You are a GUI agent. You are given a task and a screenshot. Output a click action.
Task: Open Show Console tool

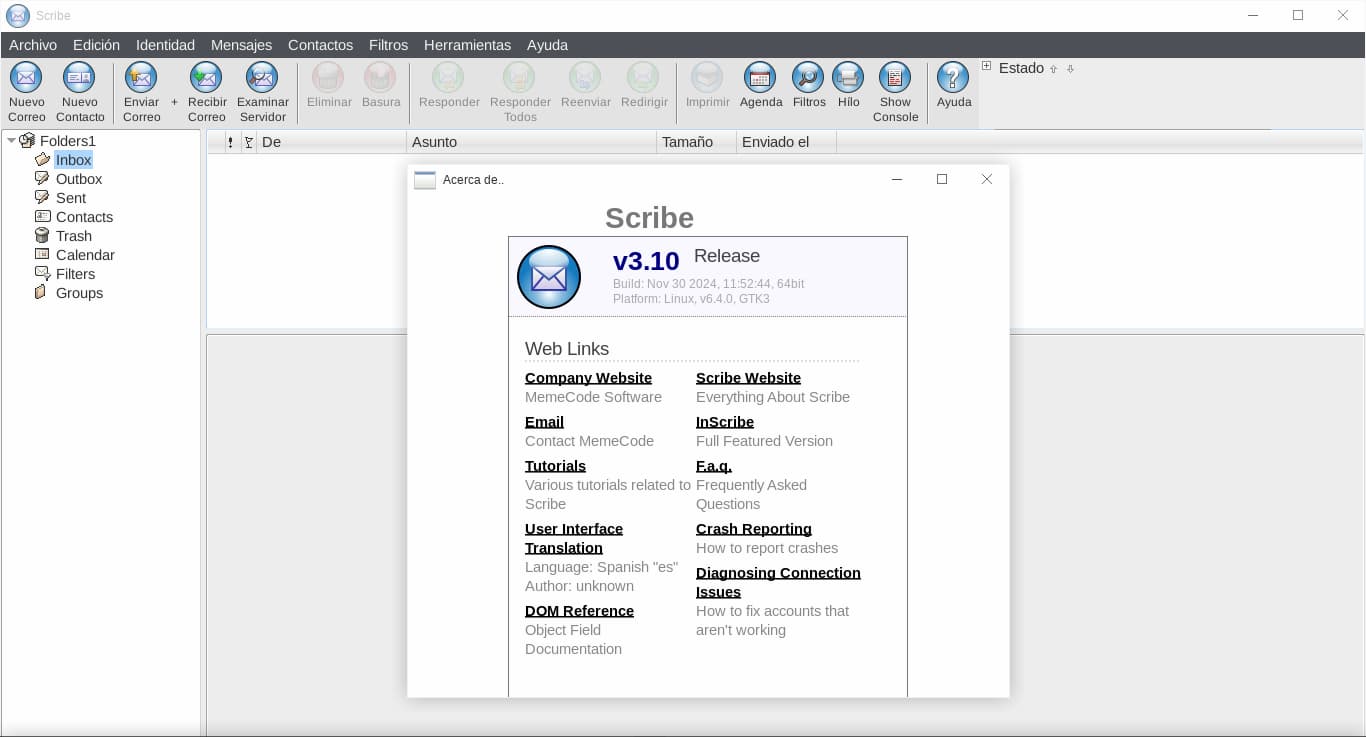(x=895, y=77)
